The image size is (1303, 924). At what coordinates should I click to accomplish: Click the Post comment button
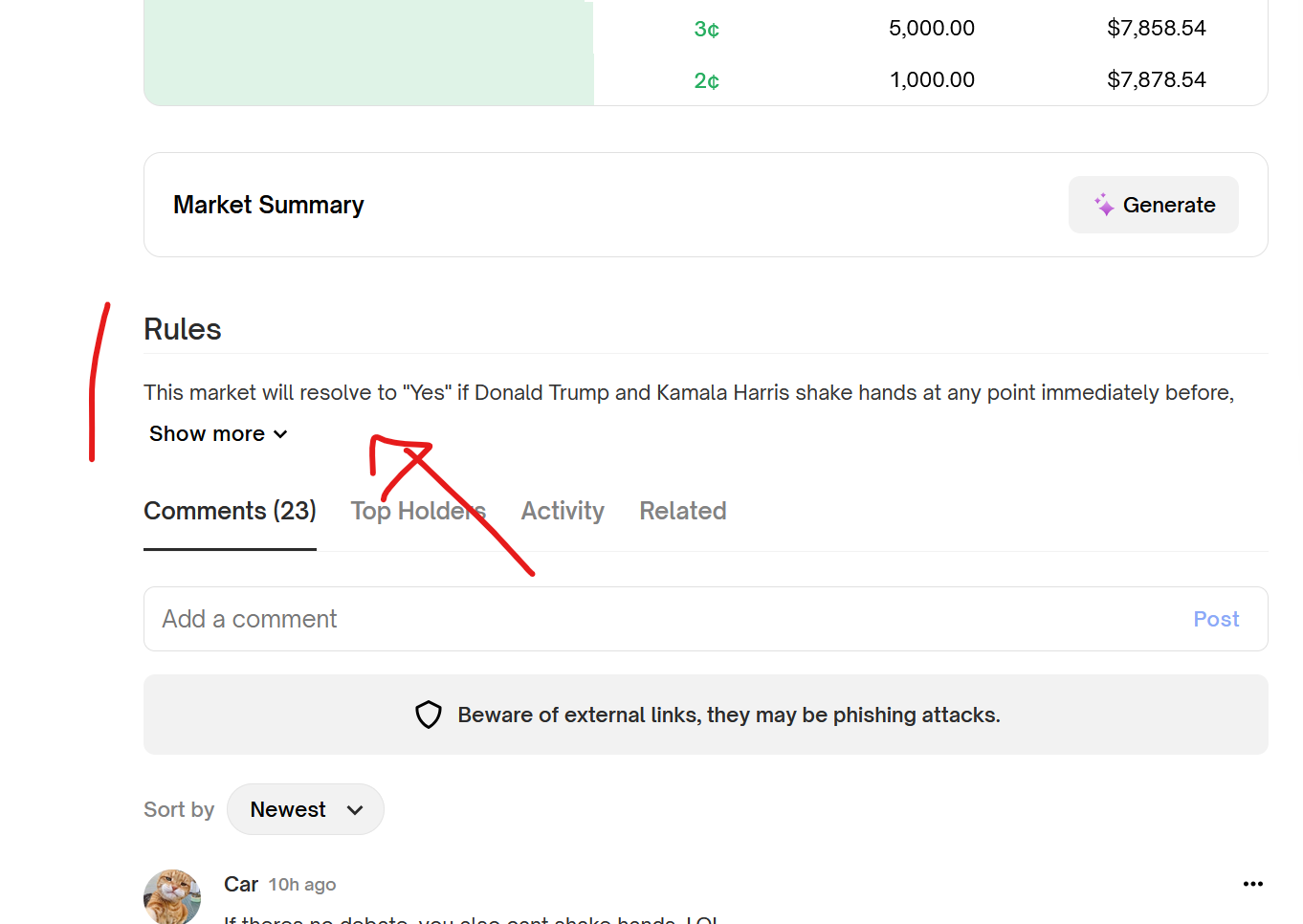pyautogui.click(x=1215, y=619)
